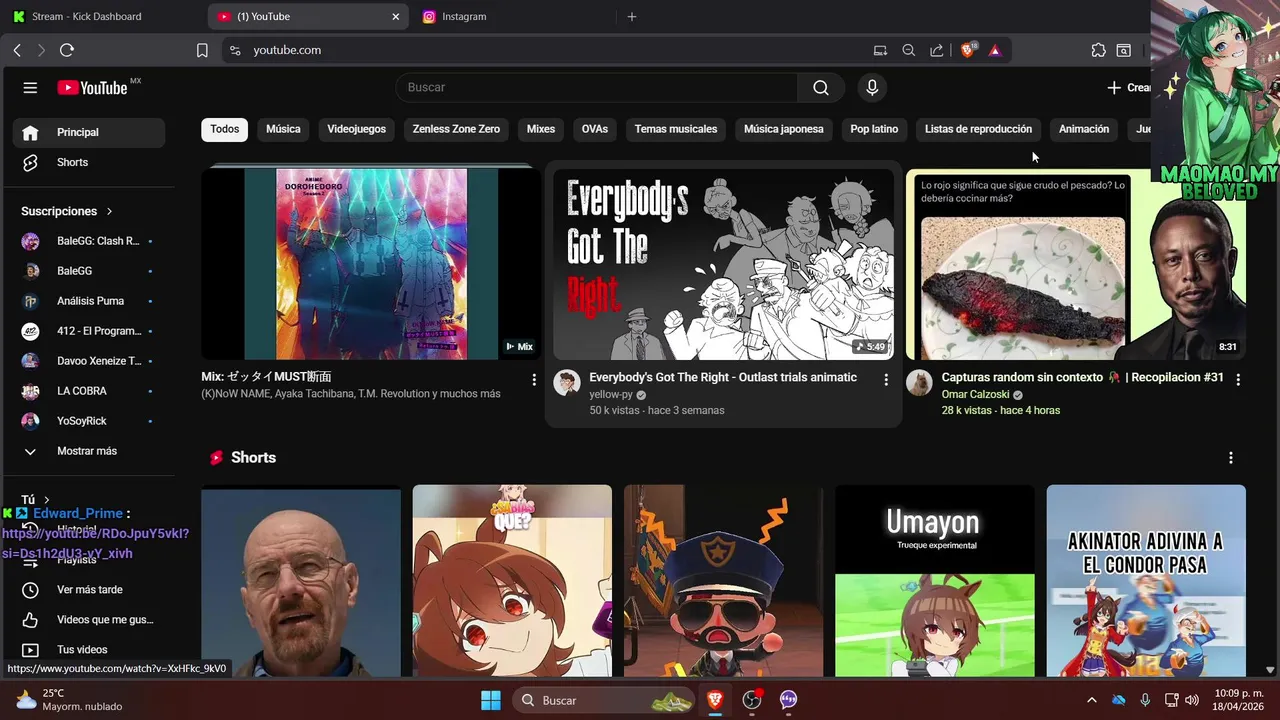The width and height of the screenshot is (1280, 720).
Task: Open the browser extensions puzzle icon
Action: 1098,50
